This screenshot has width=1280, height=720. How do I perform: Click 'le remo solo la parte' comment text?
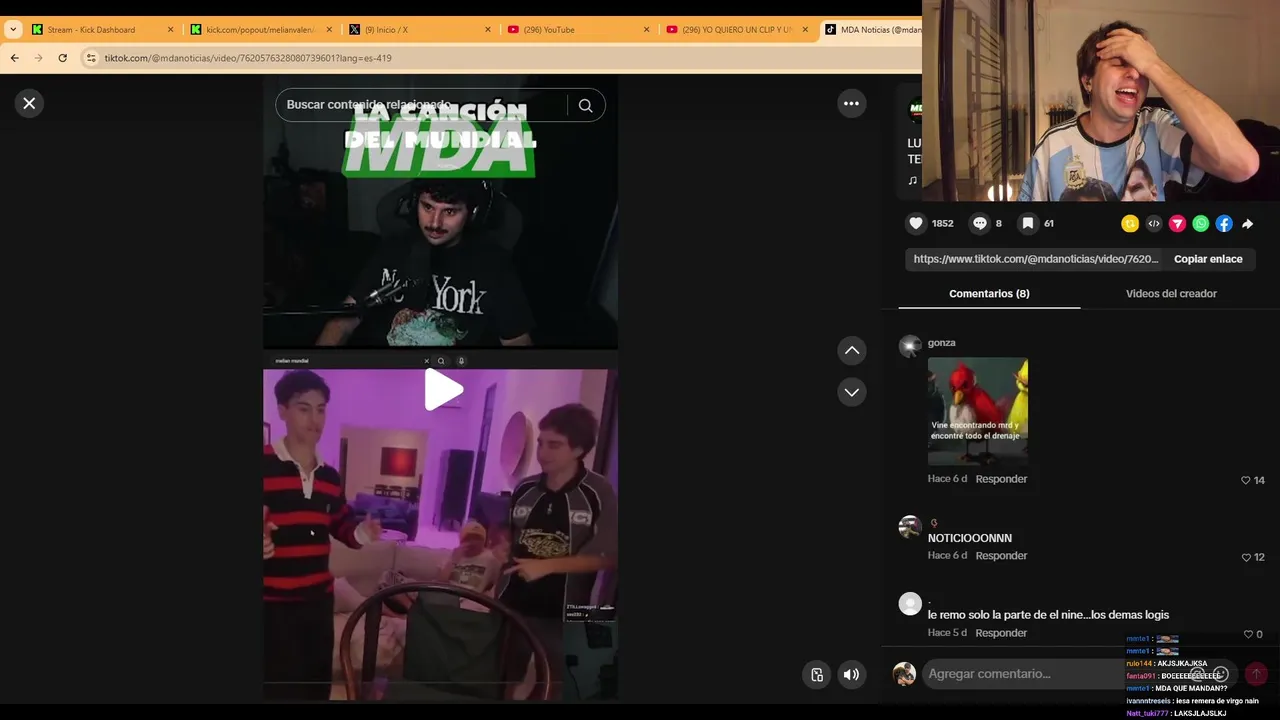click(x=1048, y=615)
